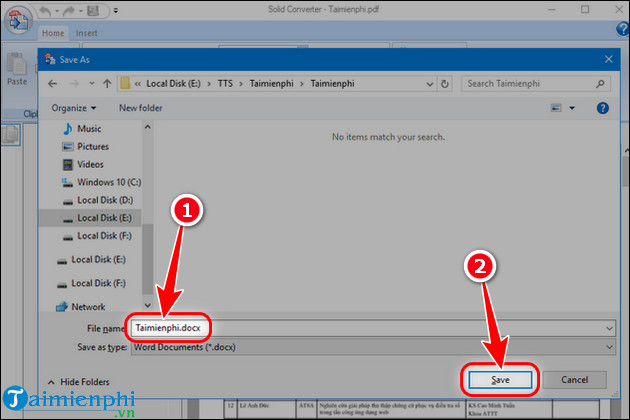Open the Save As dialog help icon
Image resolution: width=630 pixels, height=420 pixels.
click(x=602, y=108)
